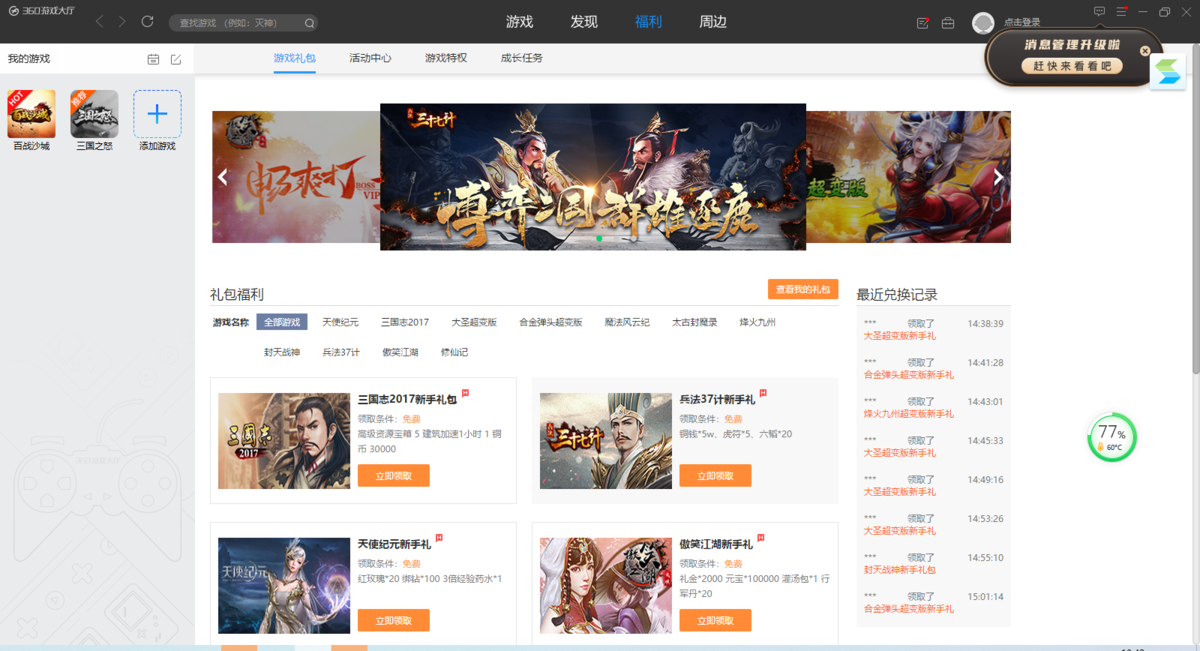Click the user avatar icon
Screen dimensions: 1200x651
[x=983, y=23]
